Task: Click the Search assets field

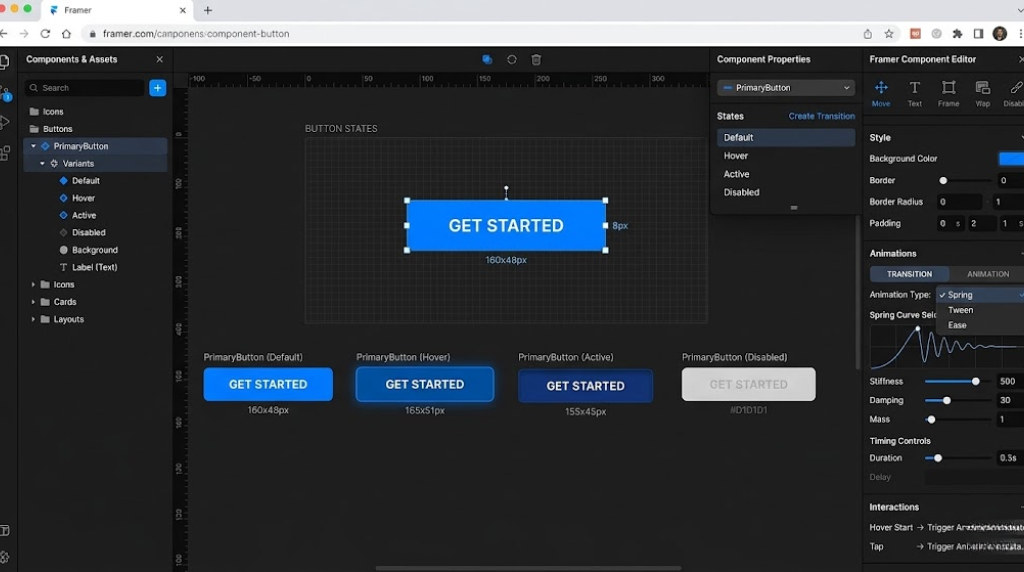Action: click(x=85, y=87)
